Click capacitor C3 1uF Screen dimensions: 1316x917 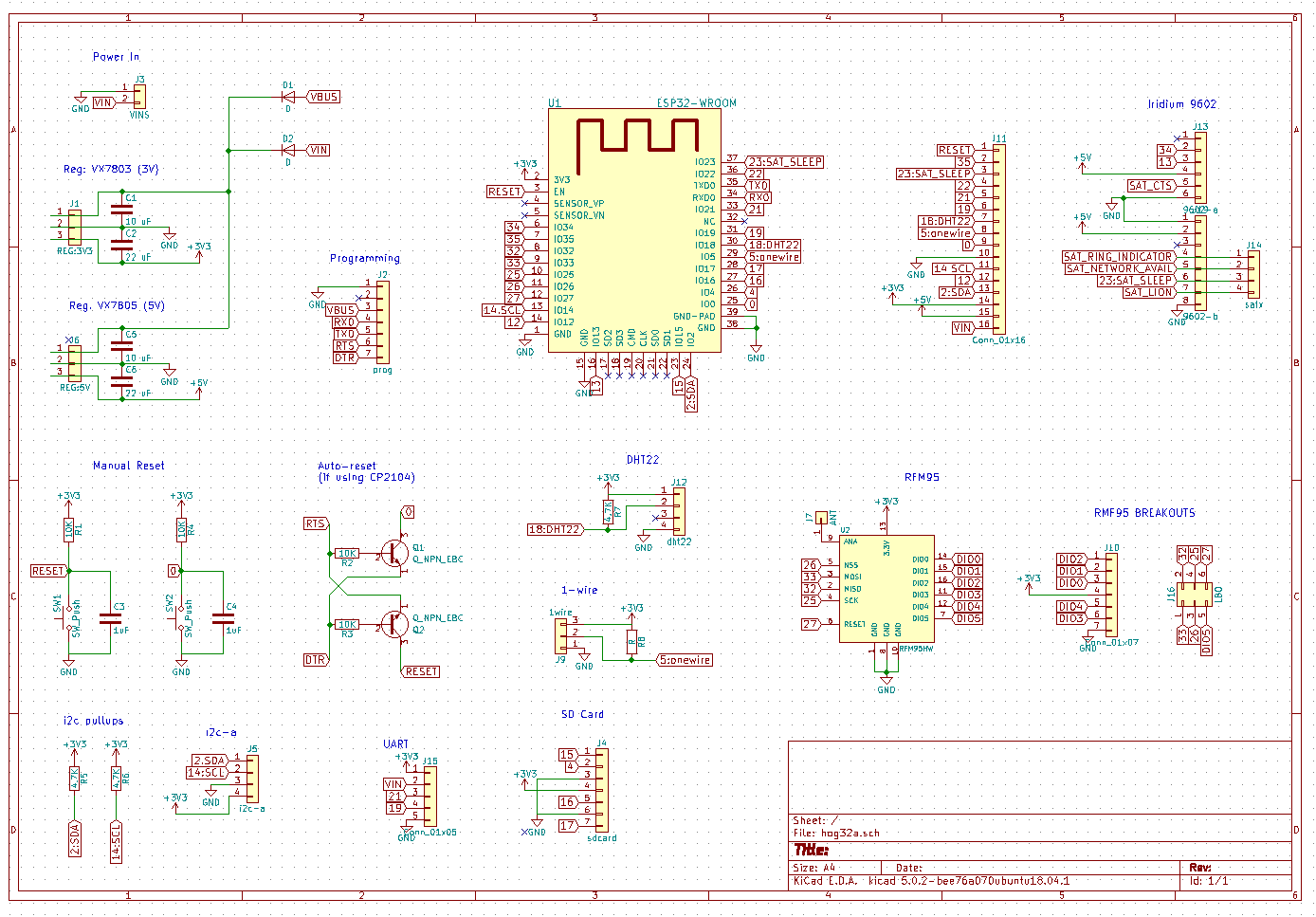pyautogui.click(x=111, y=618)
